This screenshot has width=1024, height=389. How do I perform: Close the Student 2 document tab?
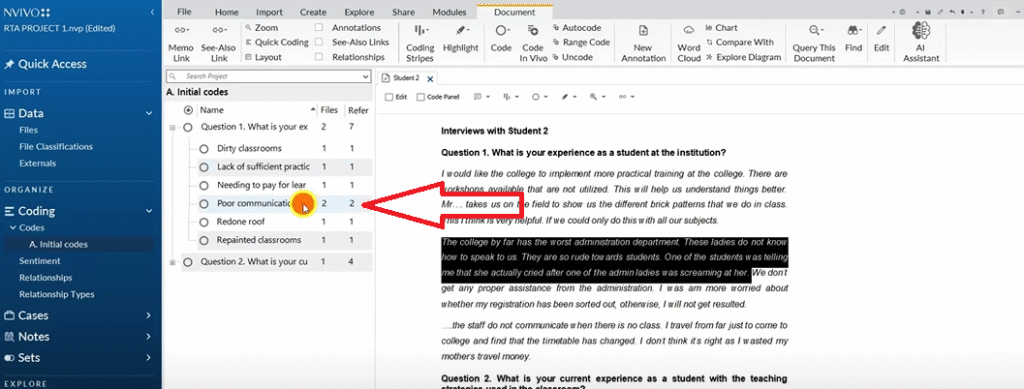click(430, 79)
